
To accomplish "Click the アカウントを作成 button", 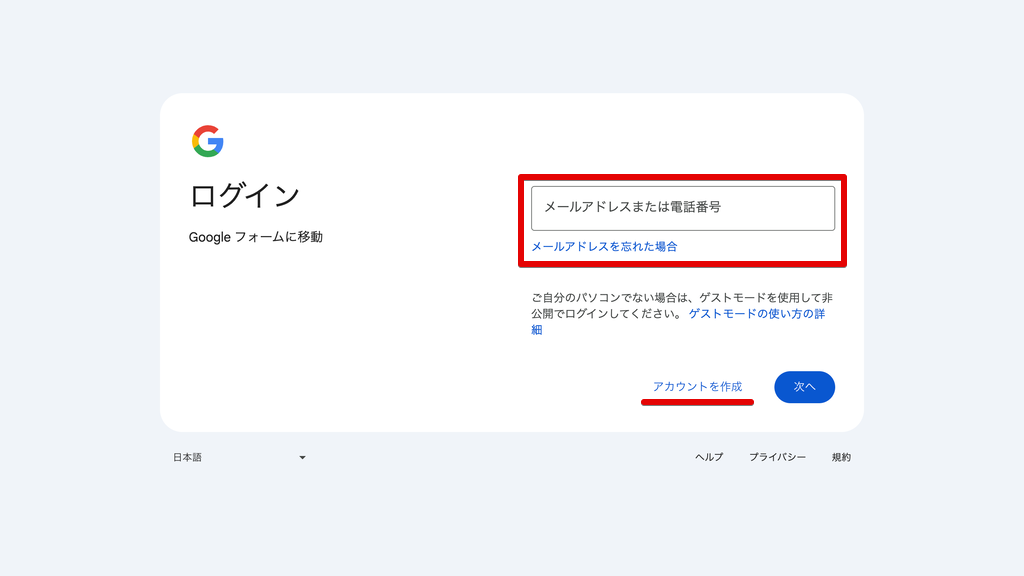I will pyautogui.click(x=697, y=386).
